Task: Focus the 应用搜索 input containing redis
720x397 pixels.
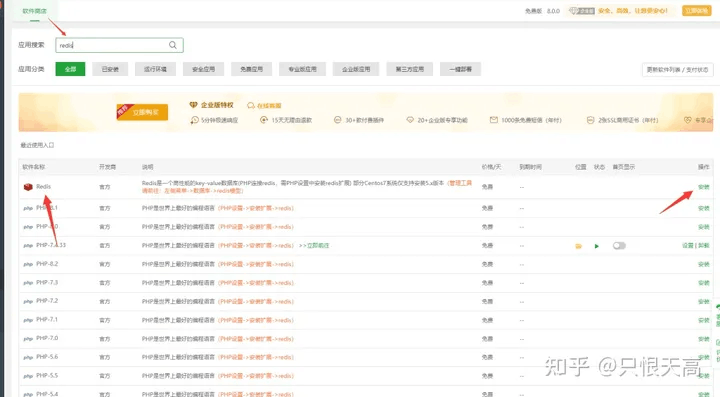Action: pos(119,45)
